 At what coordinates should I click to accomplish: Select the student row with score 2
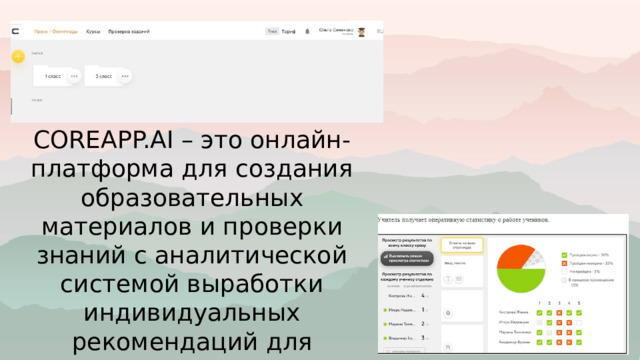(407, 324)
